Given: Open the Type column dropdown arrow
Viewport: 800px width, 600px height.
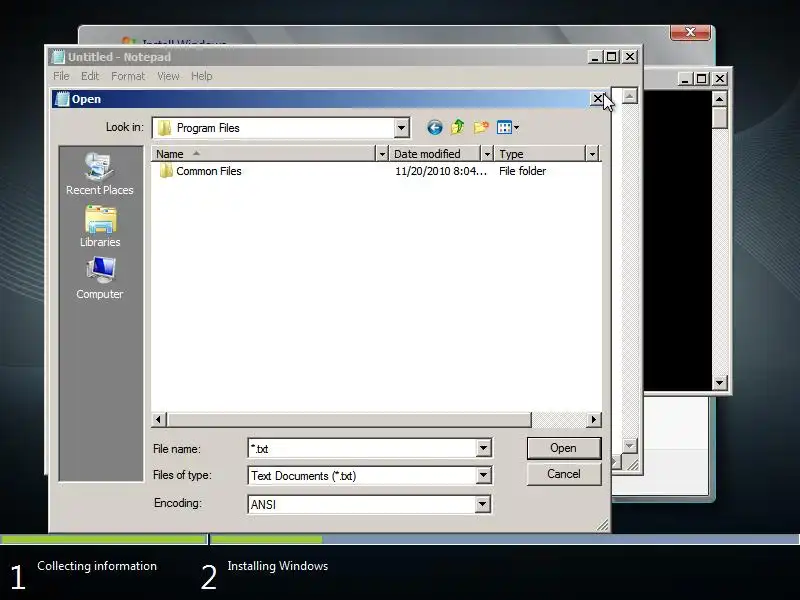Looking at the screenshot, I should click(x=592, y=154).
